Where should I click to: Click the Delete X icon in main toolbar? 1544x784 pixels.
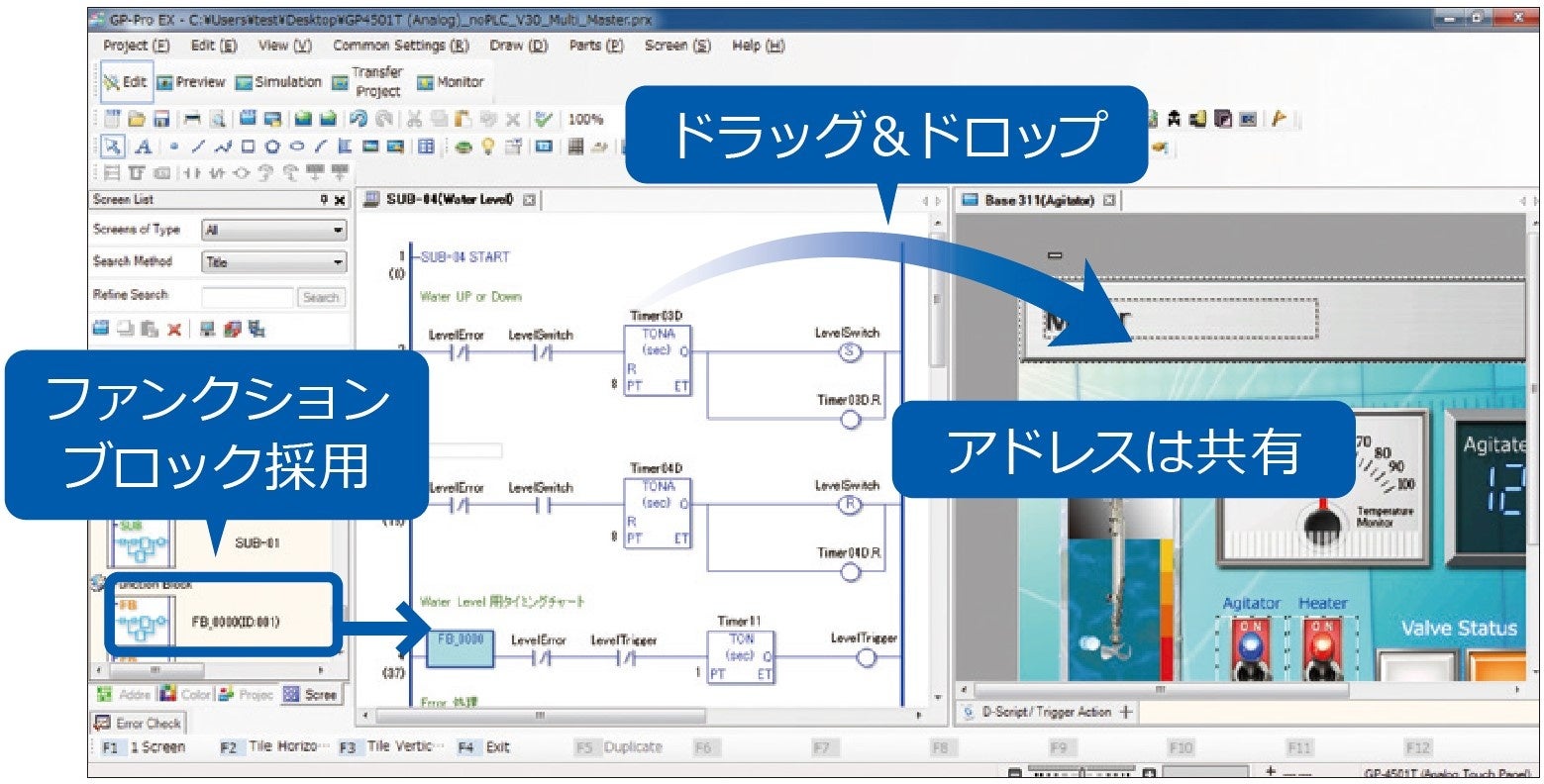(x=512, y=119)
